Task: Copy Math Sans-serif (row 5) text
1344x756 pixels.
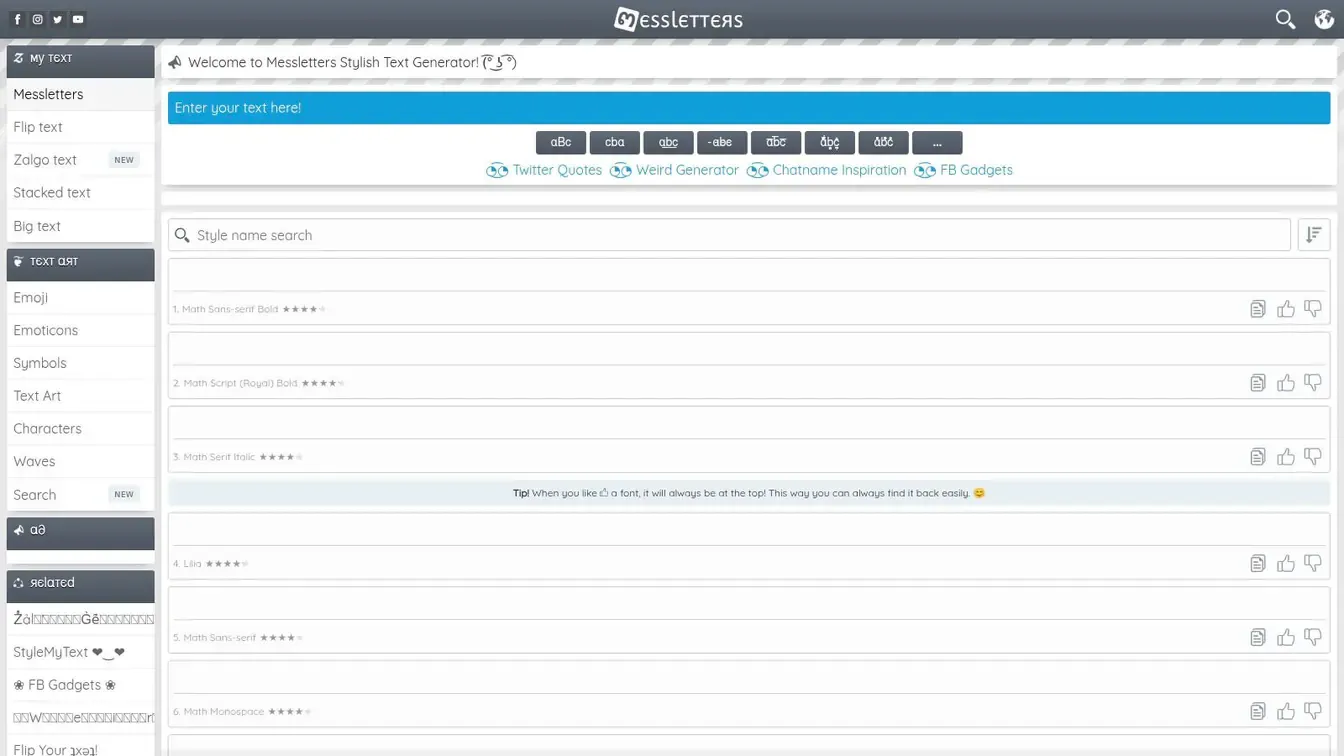Action: 1257,638
